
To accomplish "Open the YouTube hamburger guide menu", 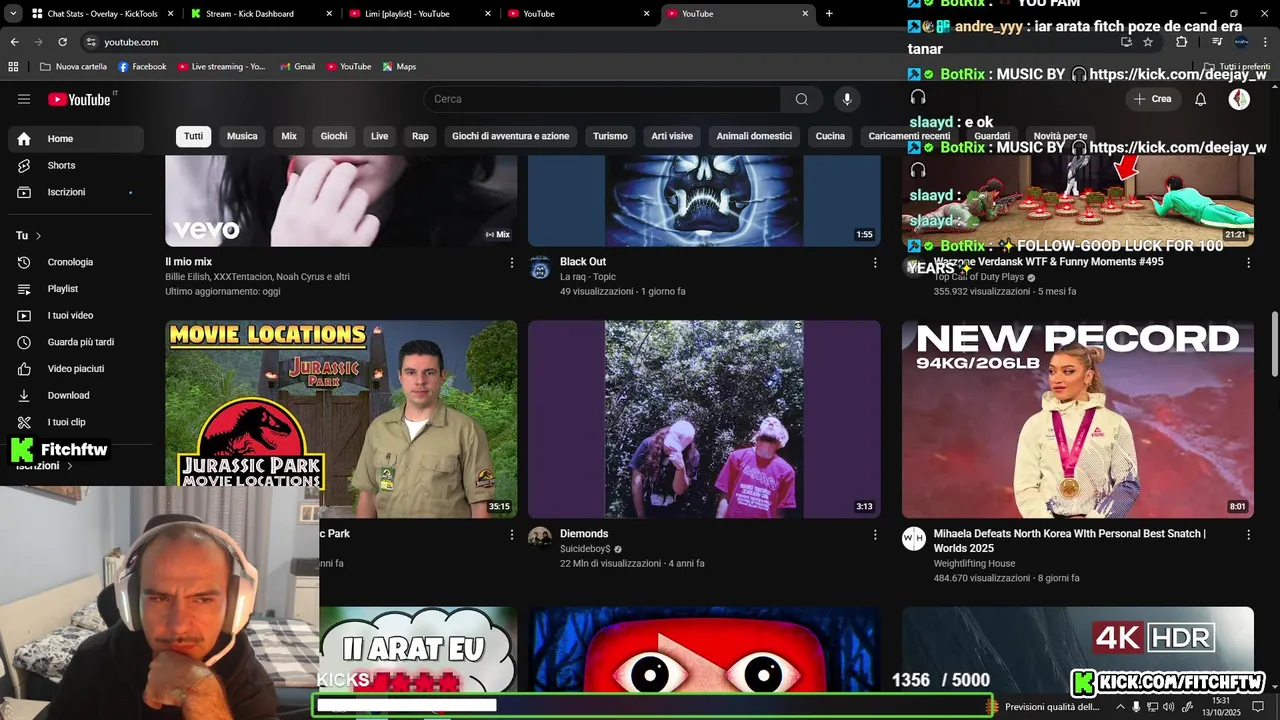I will point(24,99).
